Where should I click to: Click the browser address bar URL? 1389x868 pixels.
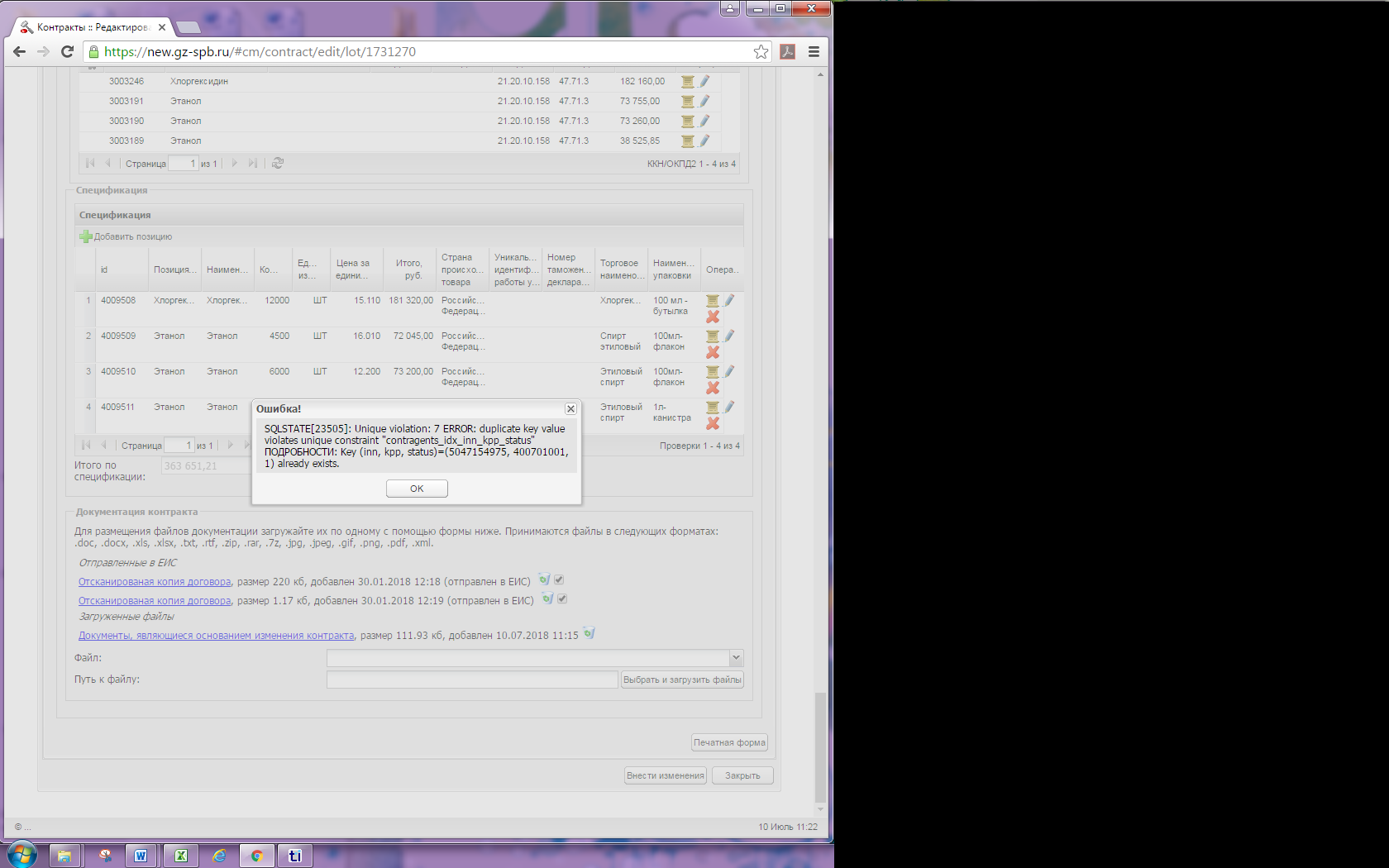(x=260, y=51)
